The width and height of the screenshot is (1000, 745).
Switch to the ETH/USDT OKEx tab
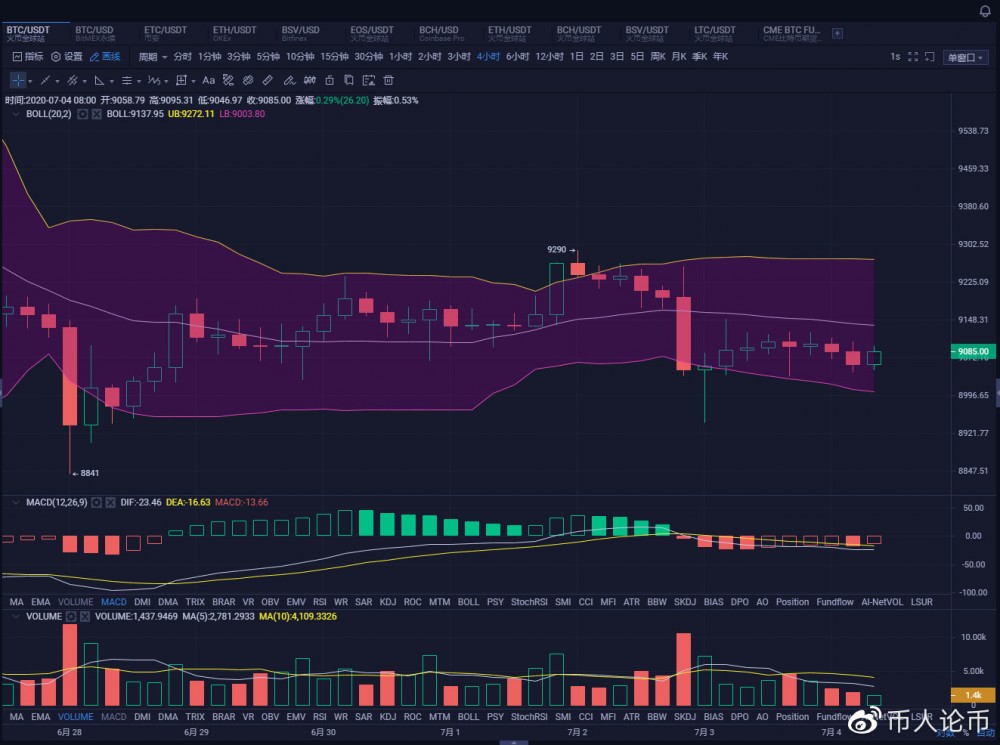click(x=234, y=33)
